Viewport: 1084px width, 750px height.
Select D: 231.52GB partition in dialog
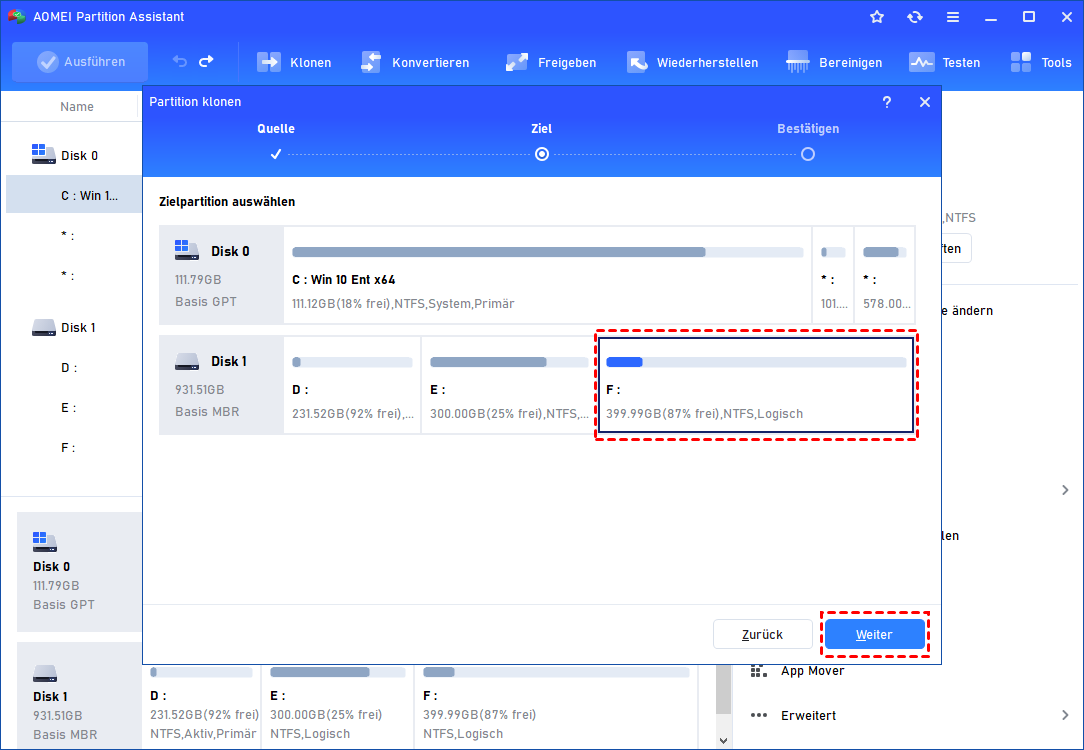click(352, 385)
